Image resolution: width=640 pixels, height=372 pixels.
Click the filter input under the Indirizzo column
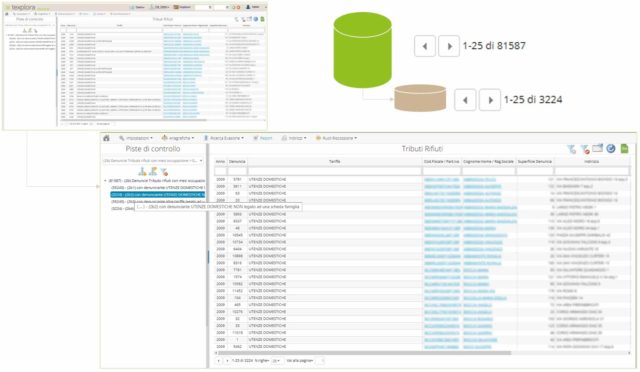click(591, 171)
